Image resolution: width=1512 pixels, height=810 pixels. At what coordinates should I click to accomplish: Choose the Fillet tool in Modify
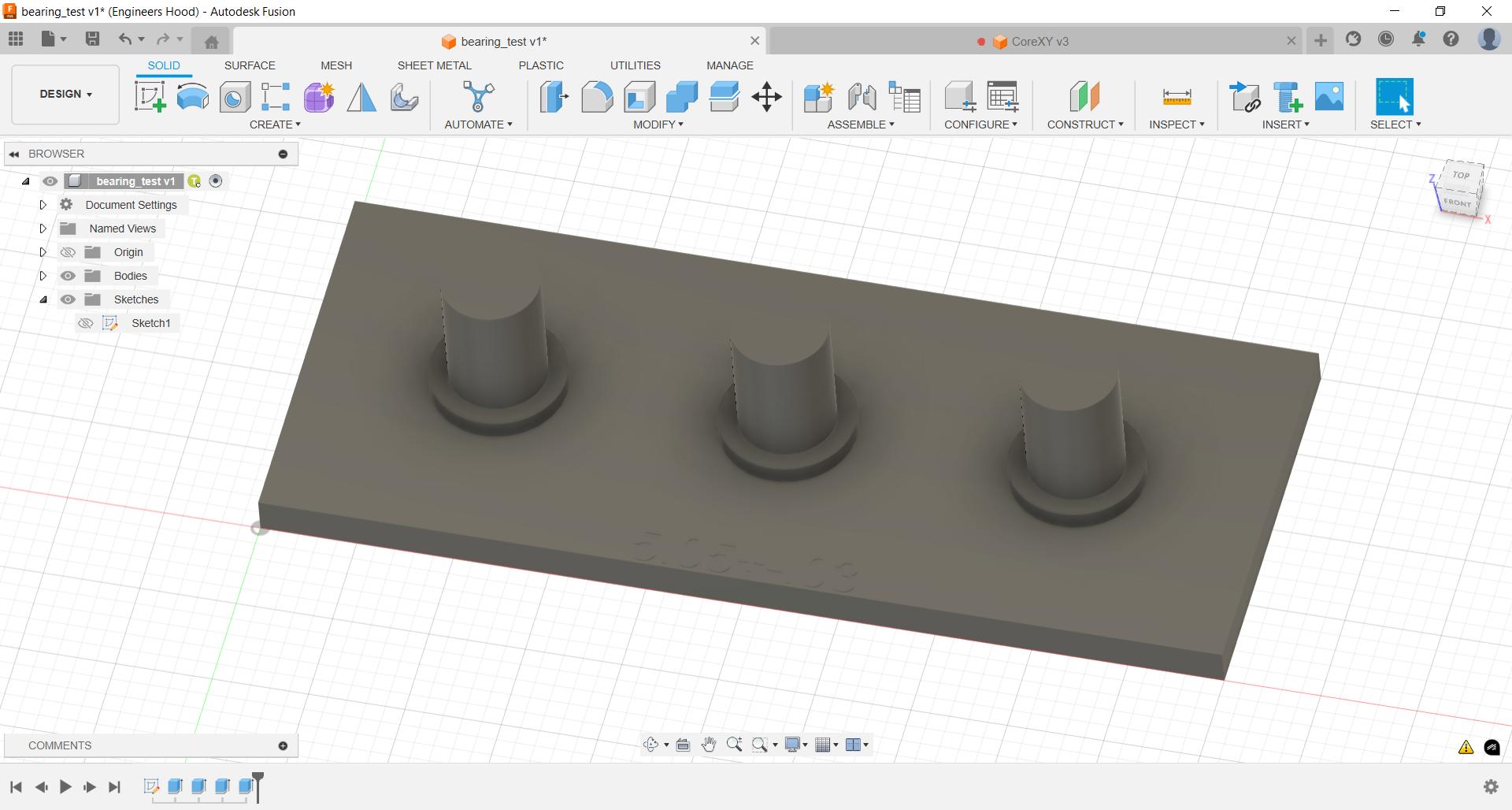click(597, 97)
